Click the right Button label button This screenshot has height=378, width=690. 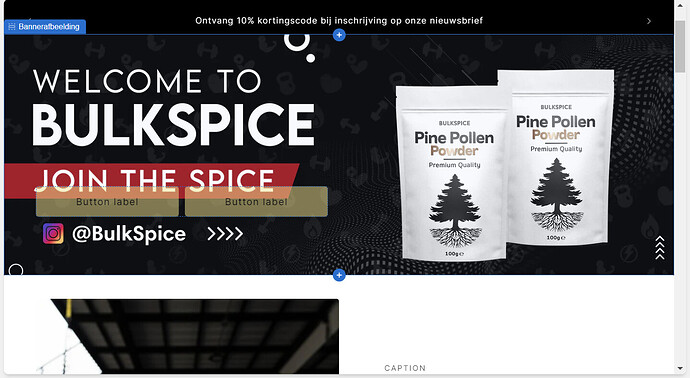click(x=256, y=202)
